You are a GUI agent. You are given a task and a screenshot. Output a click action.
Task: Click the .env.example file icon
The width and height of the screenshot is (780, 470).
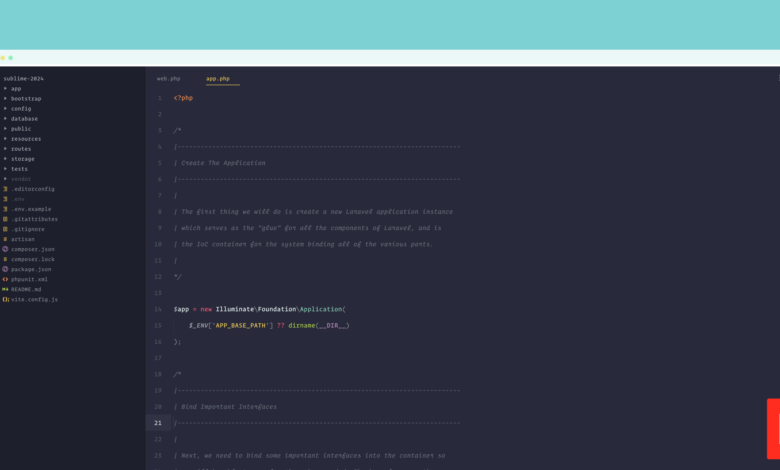pyautogui.click(x=5, y=209)
